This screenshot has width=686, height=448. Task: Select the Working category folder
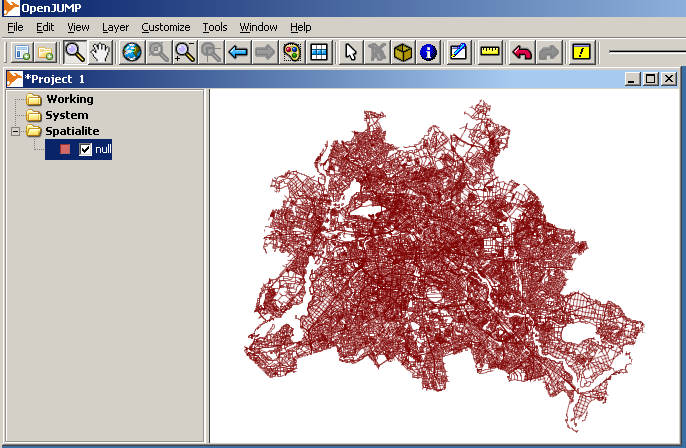tap(69, 99)
